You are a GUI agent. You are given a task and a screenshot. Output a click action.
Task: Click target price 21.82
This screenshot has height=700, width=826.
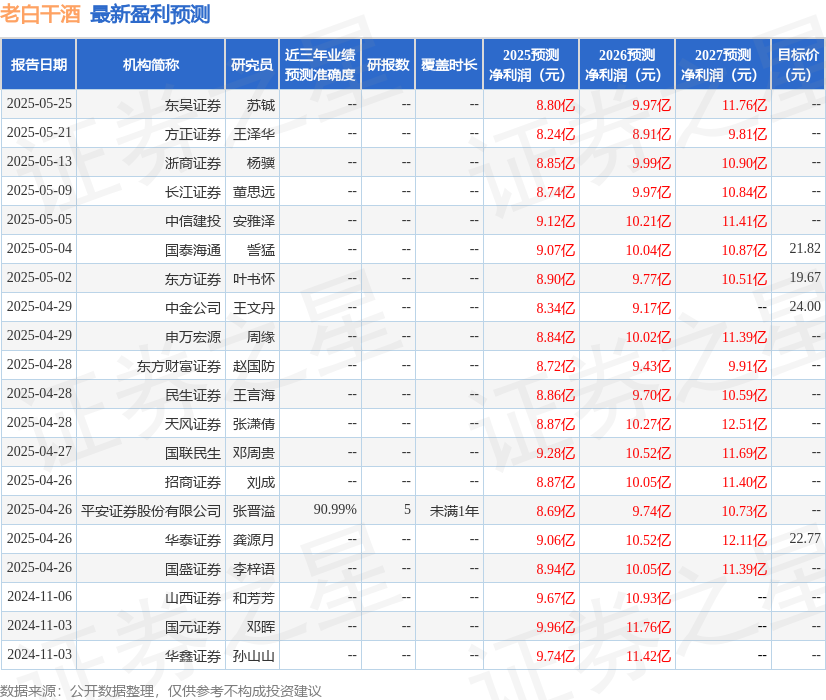click(x=805, y=249)
